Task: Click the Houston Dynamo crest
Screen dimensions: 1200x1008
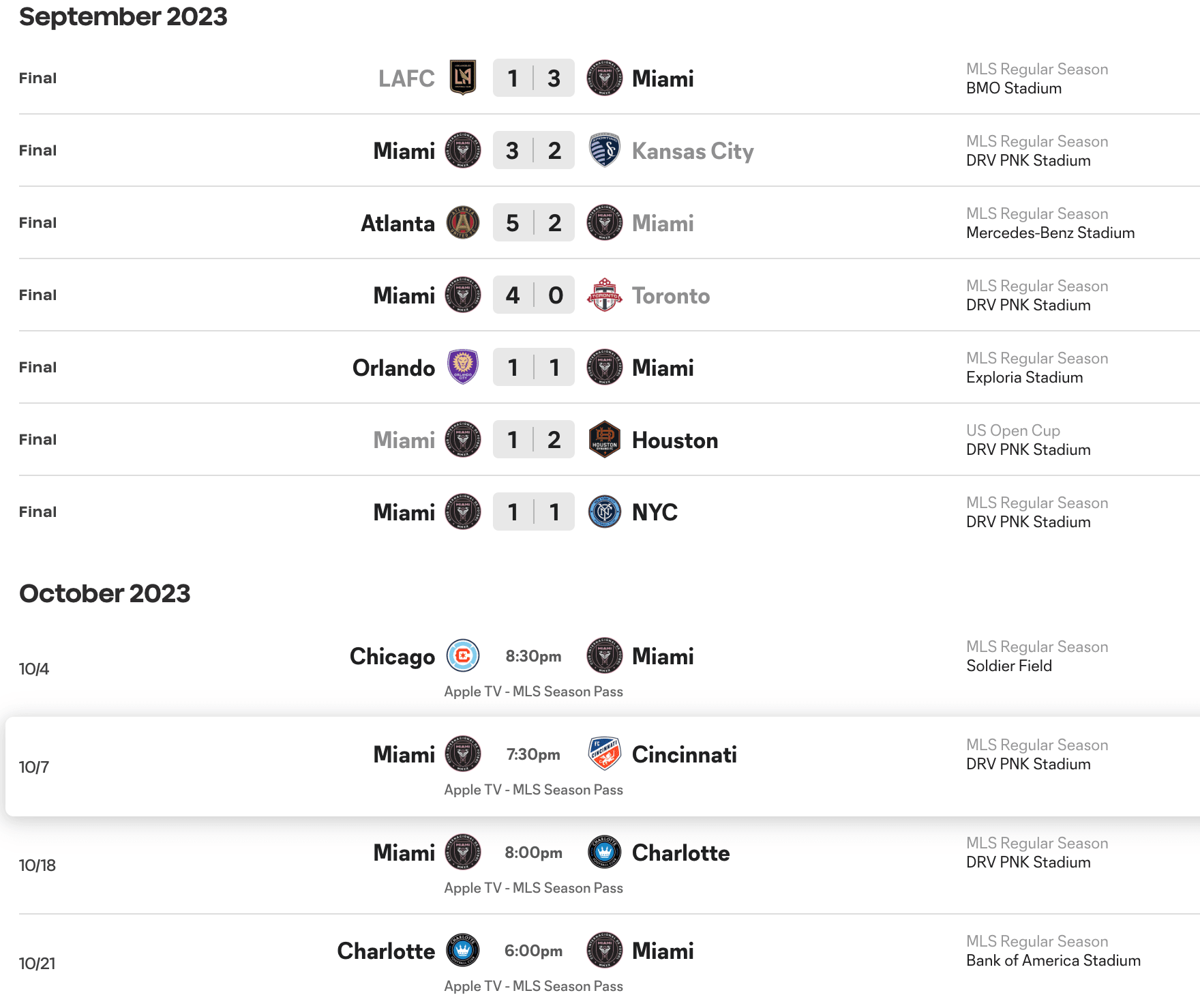Action: tap(604, 439)
